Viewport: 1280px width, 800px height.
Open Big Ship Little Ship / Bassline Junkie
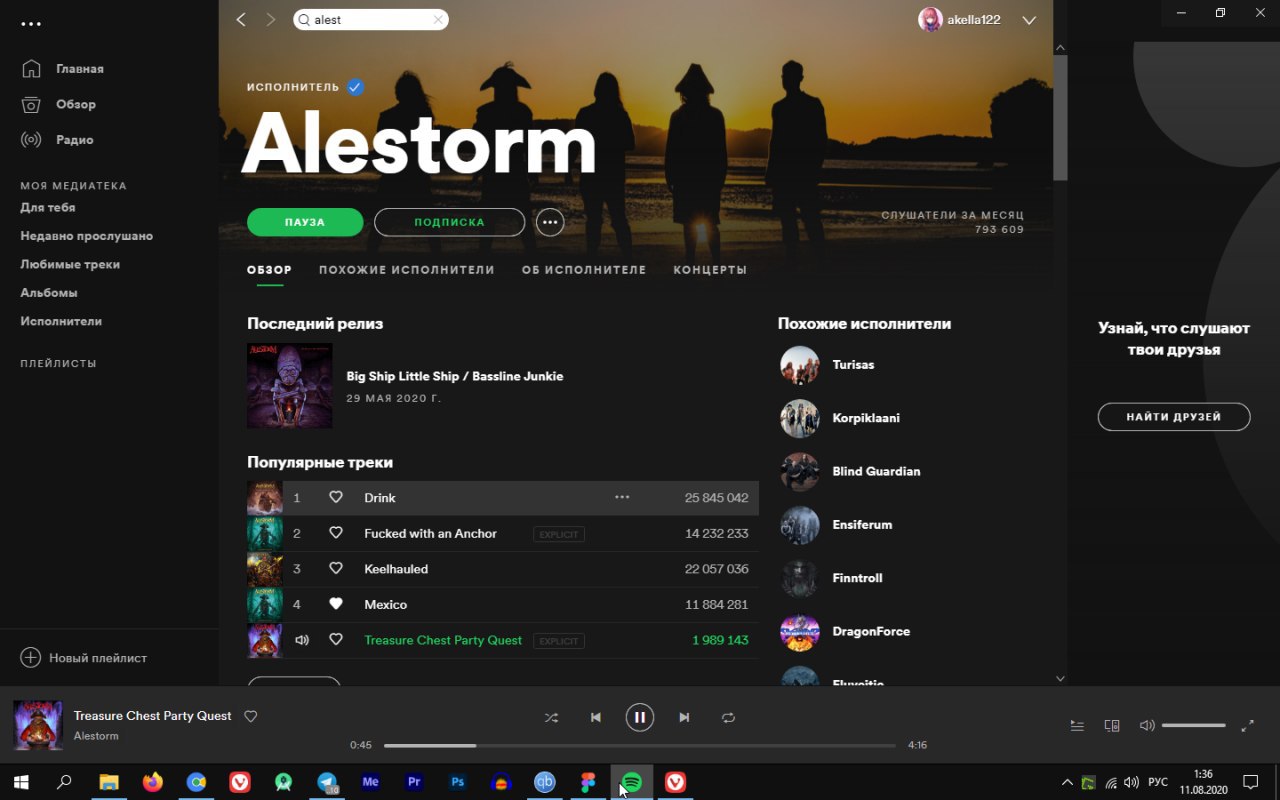point(455,376)
